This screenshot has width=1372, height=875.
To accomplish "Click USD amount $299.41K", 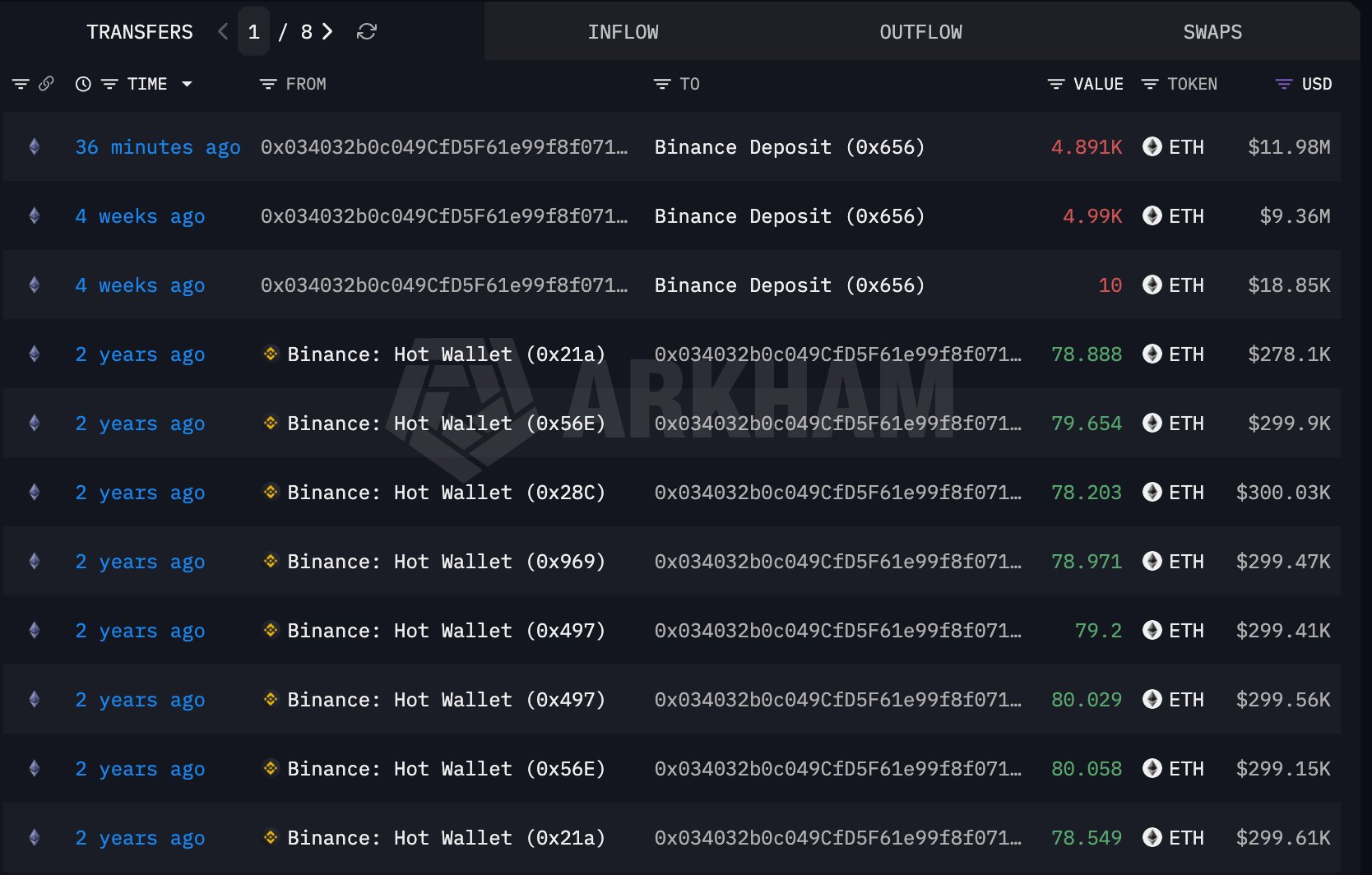I will [1283, 631].
